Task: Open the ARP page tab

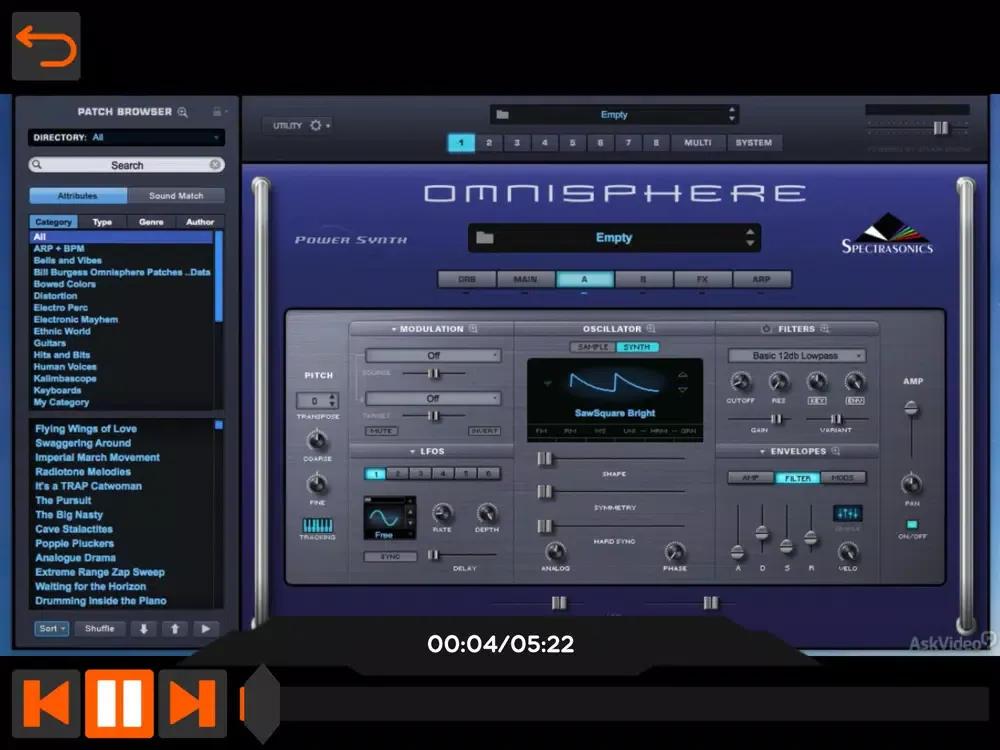Action: point(761,279)
